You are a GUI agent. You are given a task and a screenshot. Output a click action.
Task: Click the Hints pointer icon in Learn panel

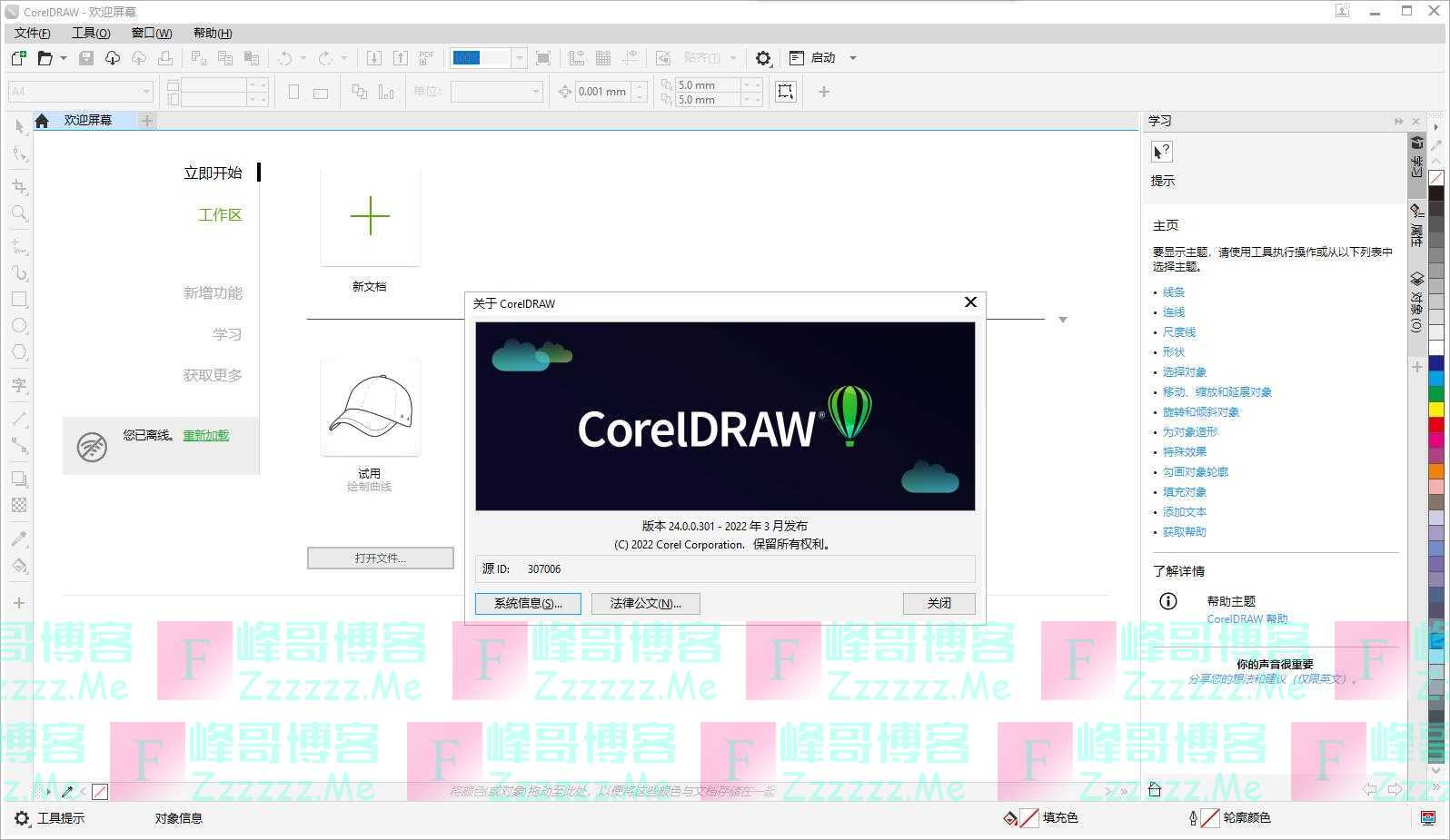coord(1162,152)
